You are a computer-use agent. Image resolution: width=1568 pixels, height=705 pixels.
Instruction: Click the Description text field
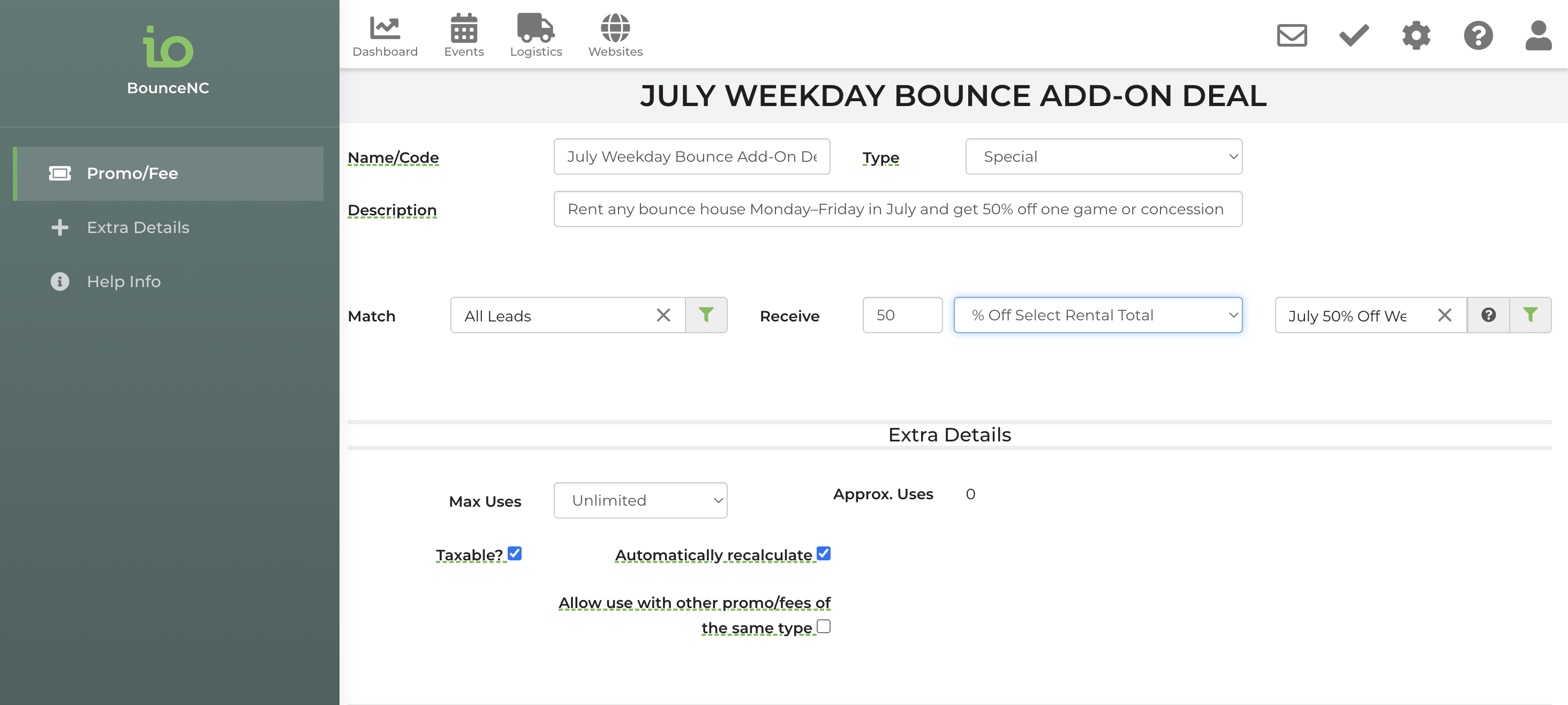(x=898, y=209)
